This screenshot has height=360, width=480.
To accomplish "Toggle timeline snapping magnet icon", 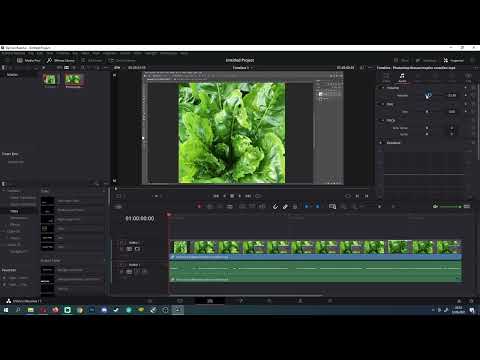I will click(275, 207).
